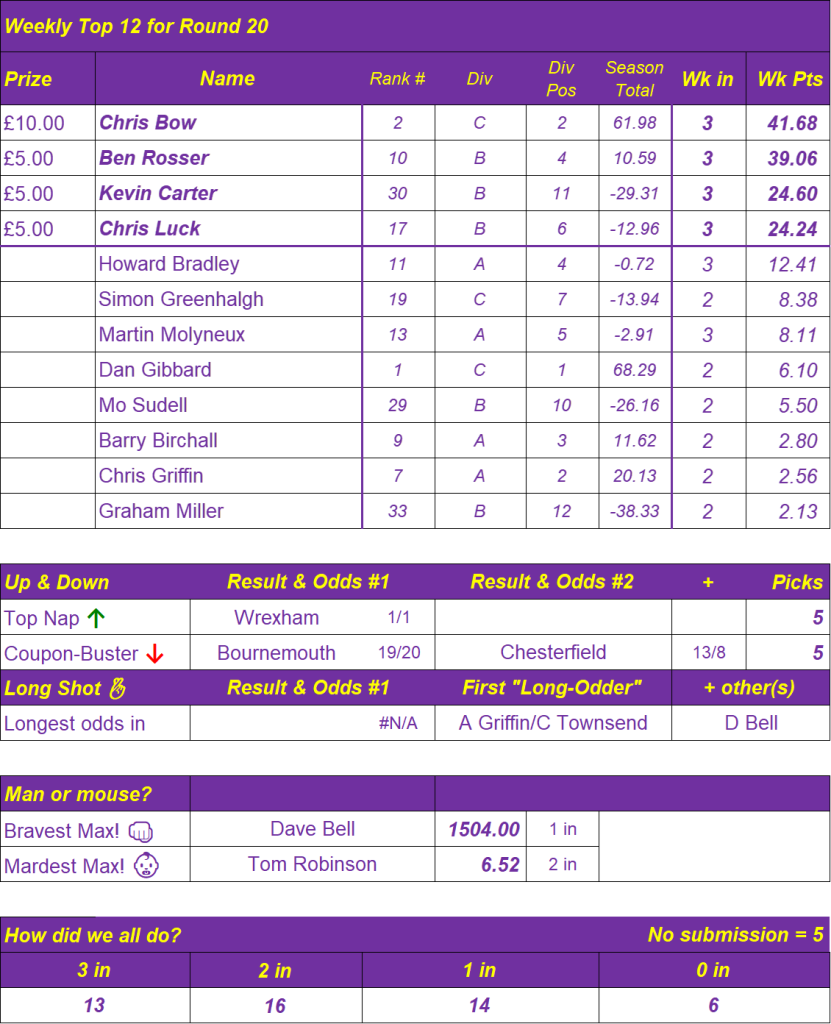Click the #N/A error value

click(399, 723)
